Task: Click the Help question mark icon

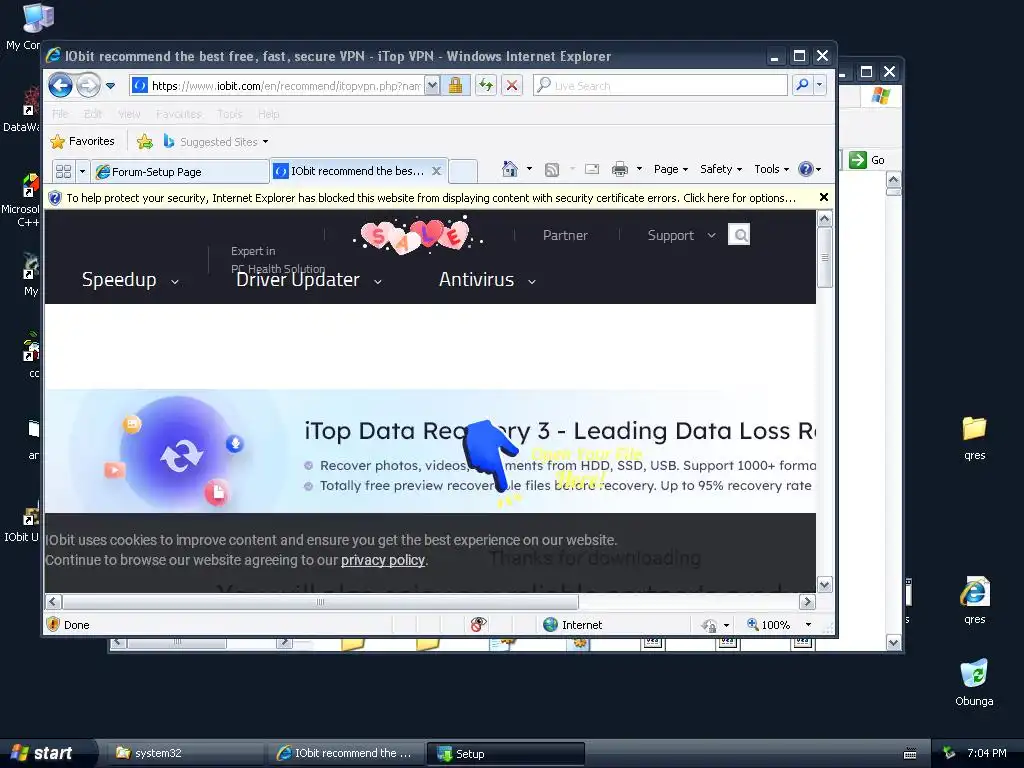Action: [806, 169]
